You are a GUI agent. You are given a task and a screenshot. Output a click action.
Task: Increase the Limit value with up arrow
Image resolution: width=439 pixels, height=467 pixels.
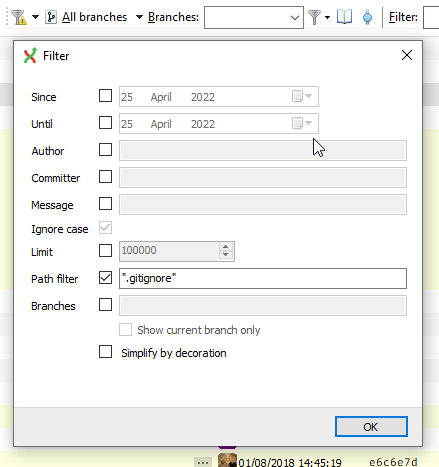(x=226, y=247)
